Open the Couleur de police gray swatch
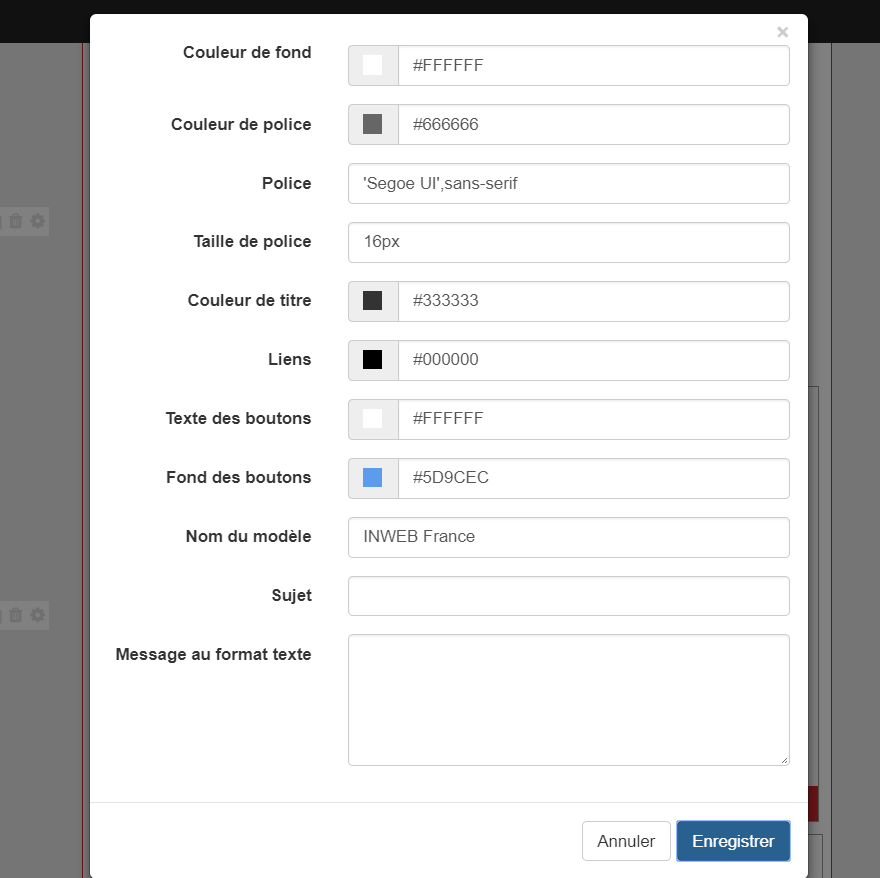Viewport: 880px width, 878px height. click(373, 124)
